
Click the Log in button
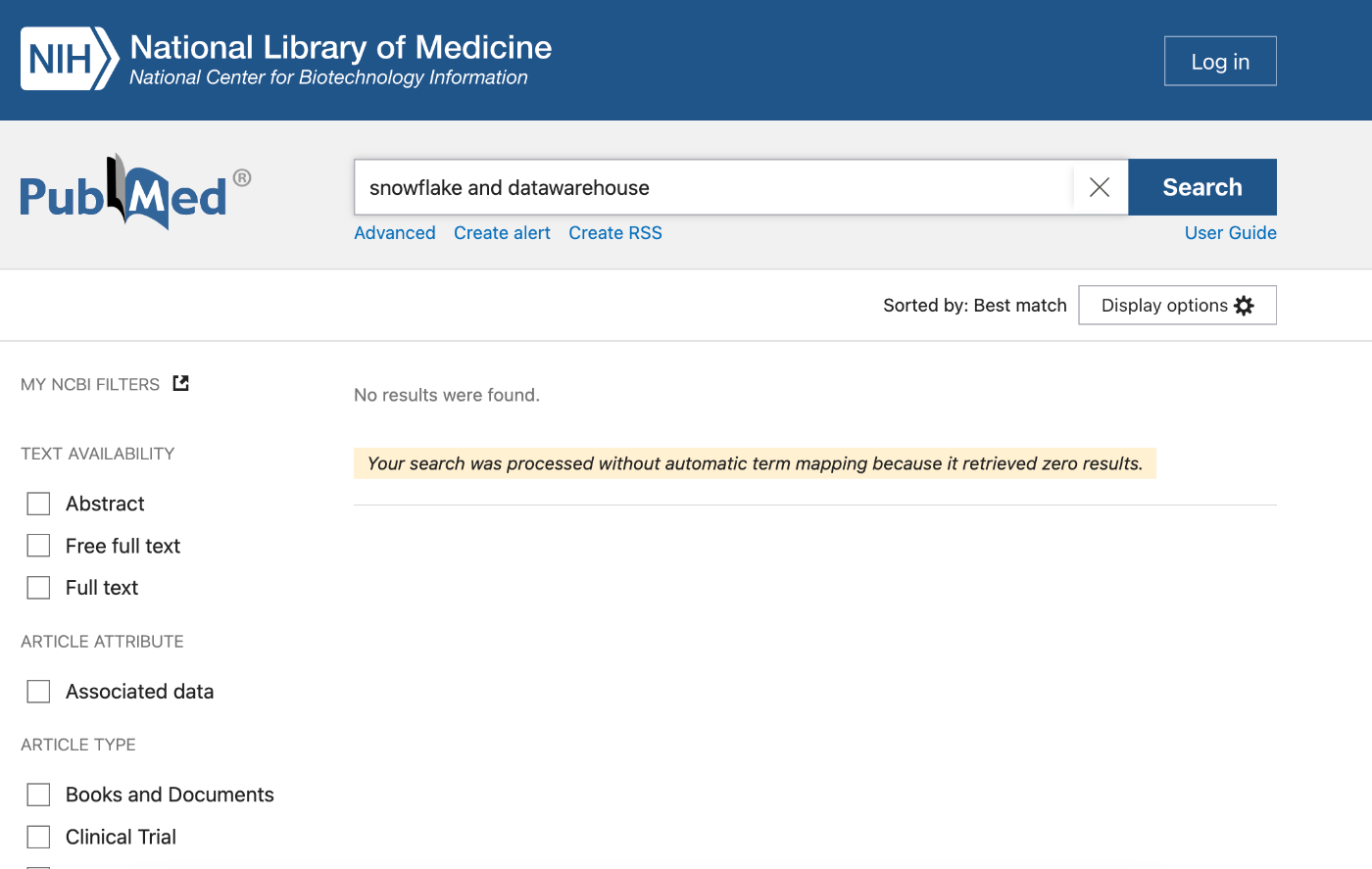(1220, 61)
